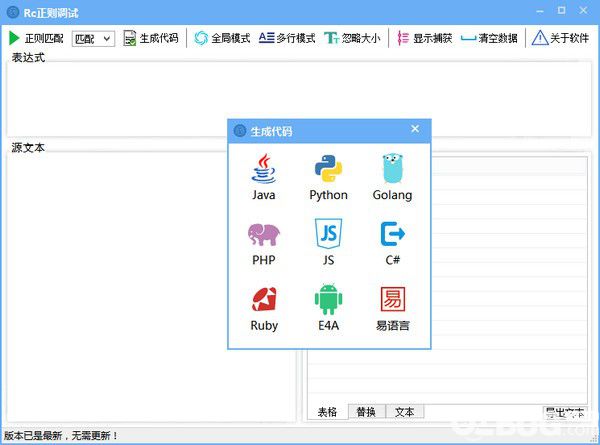Select the PHP elephant icon
This screenshot has width=600, height=445.
264,234
